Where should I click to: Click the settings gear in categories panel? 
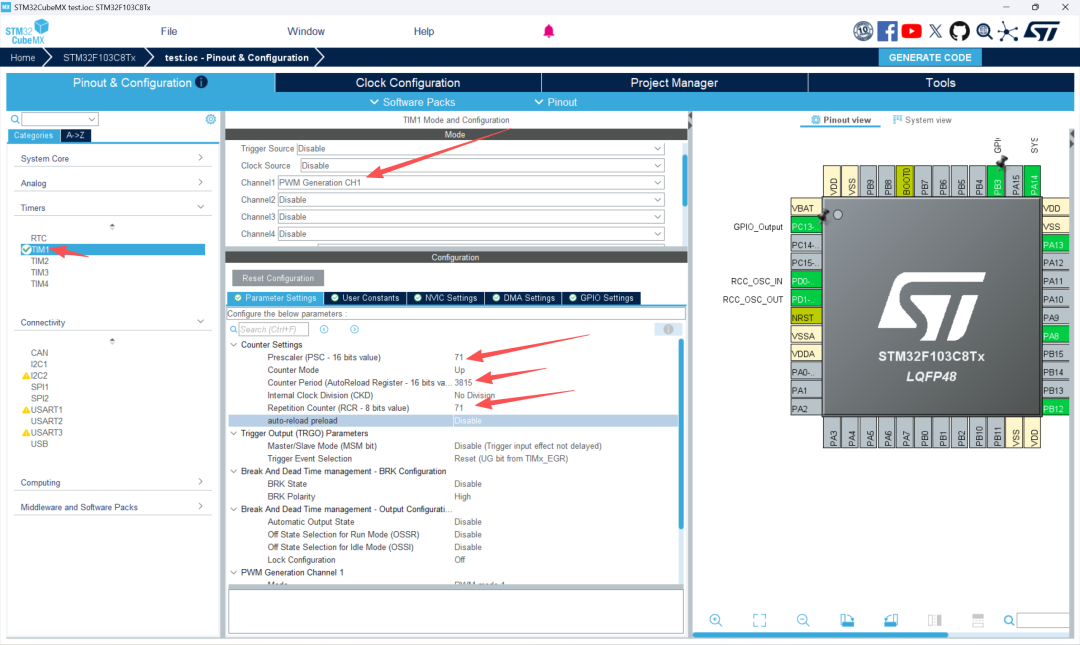(211, 119)
